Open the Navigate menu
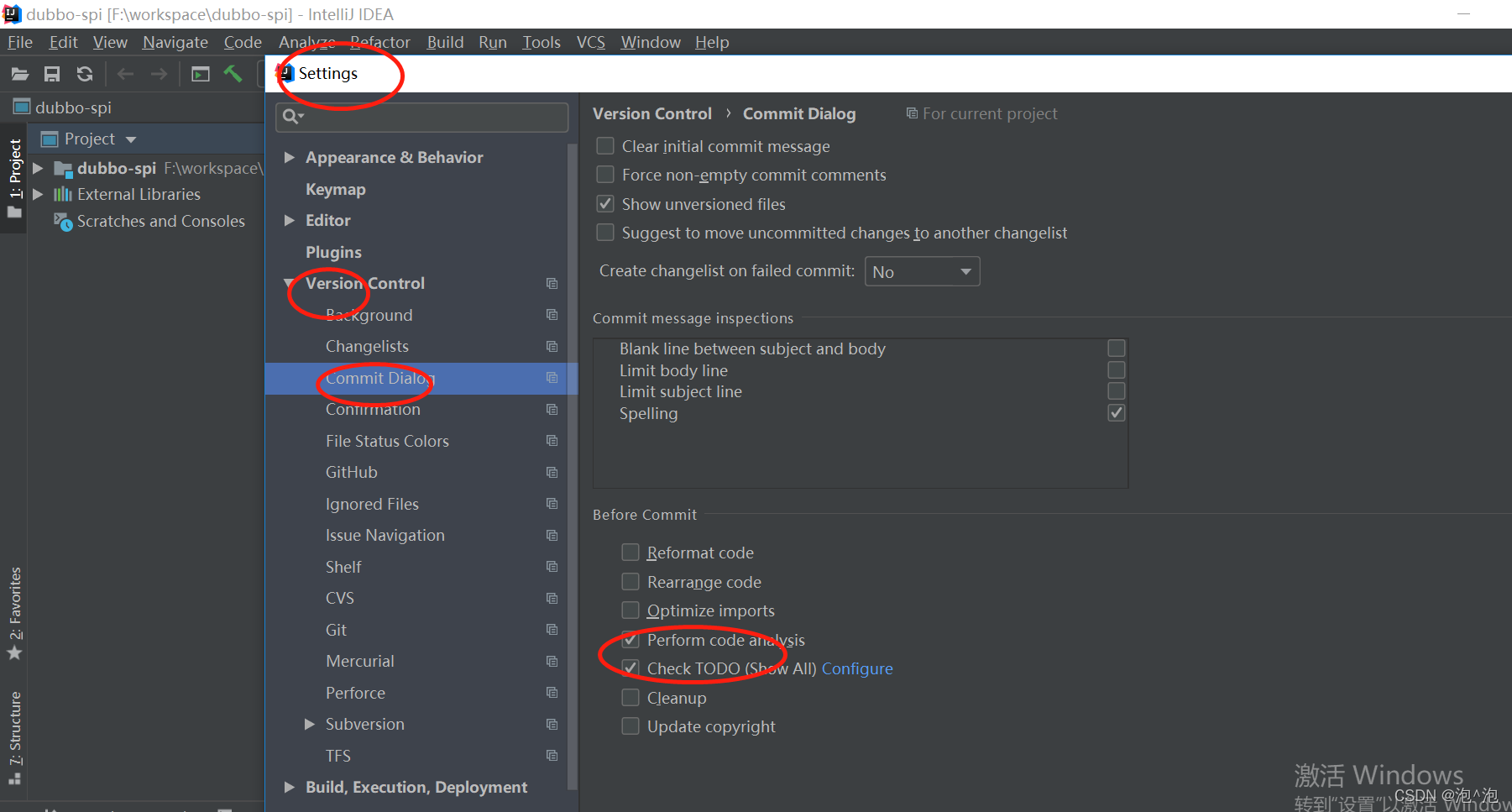 pyautogui.click(x=175, y=43)
